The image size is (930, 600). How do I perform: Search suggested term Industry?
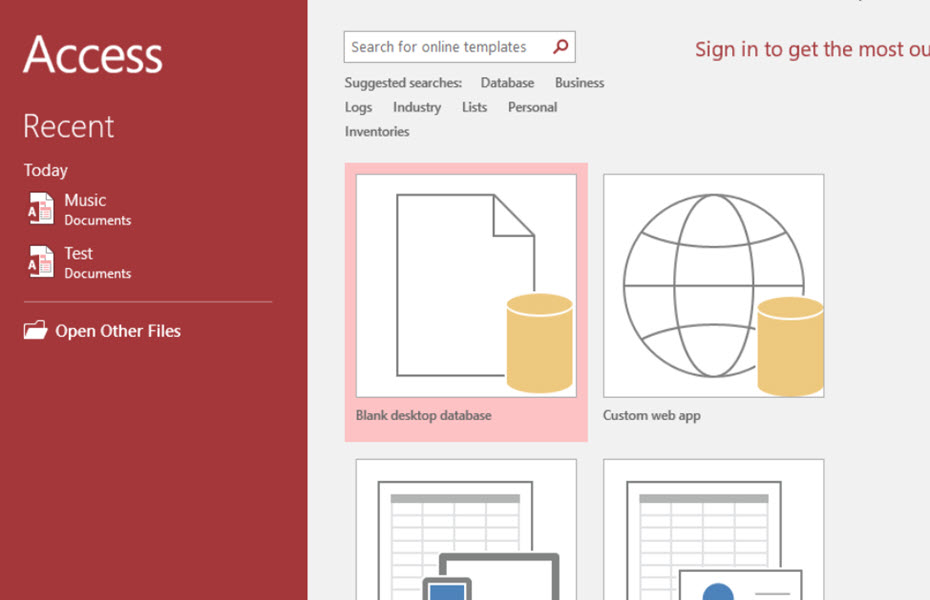pyautogui.click(x=417, y=107)
